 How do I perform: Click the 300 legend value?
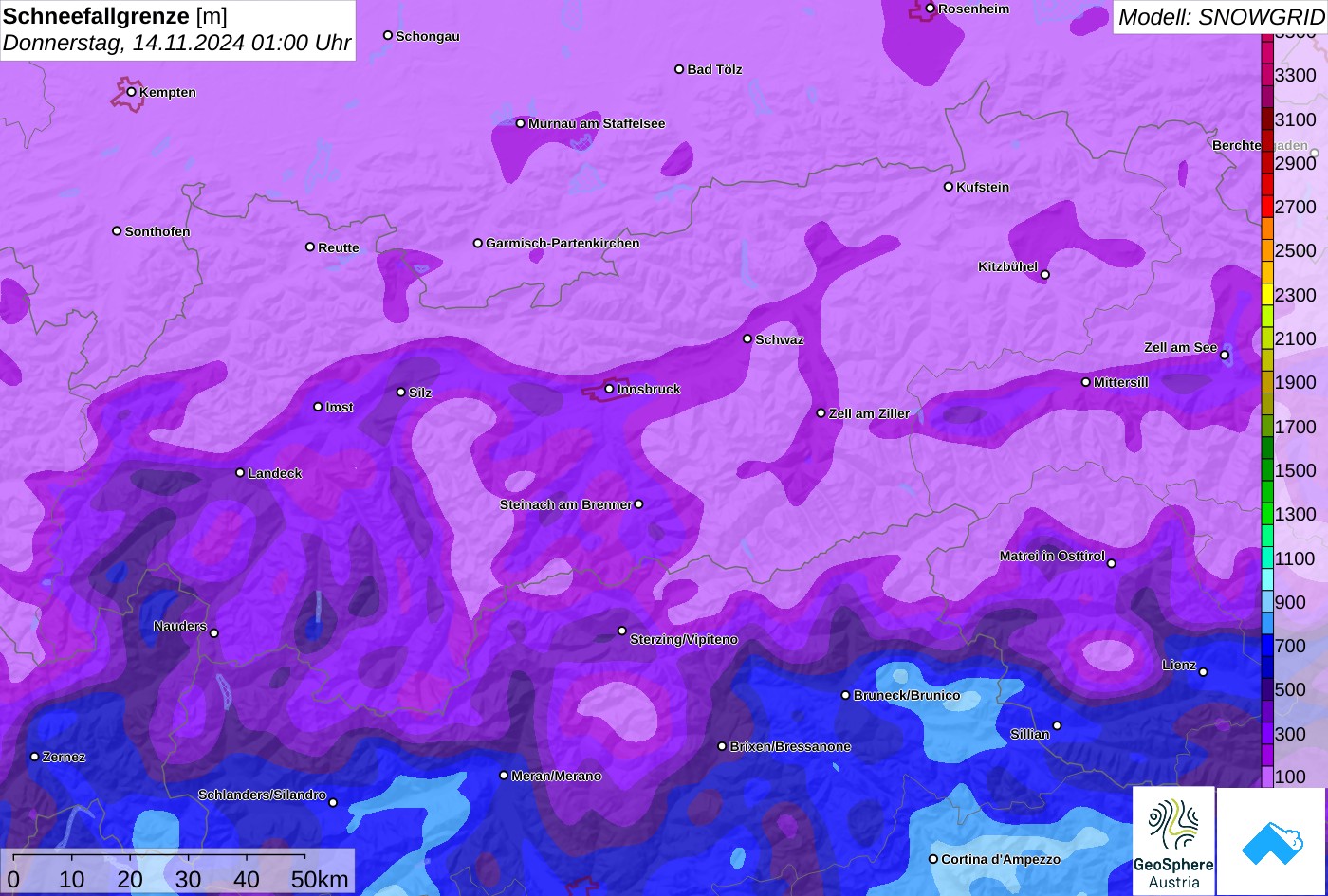[1290, 734]
